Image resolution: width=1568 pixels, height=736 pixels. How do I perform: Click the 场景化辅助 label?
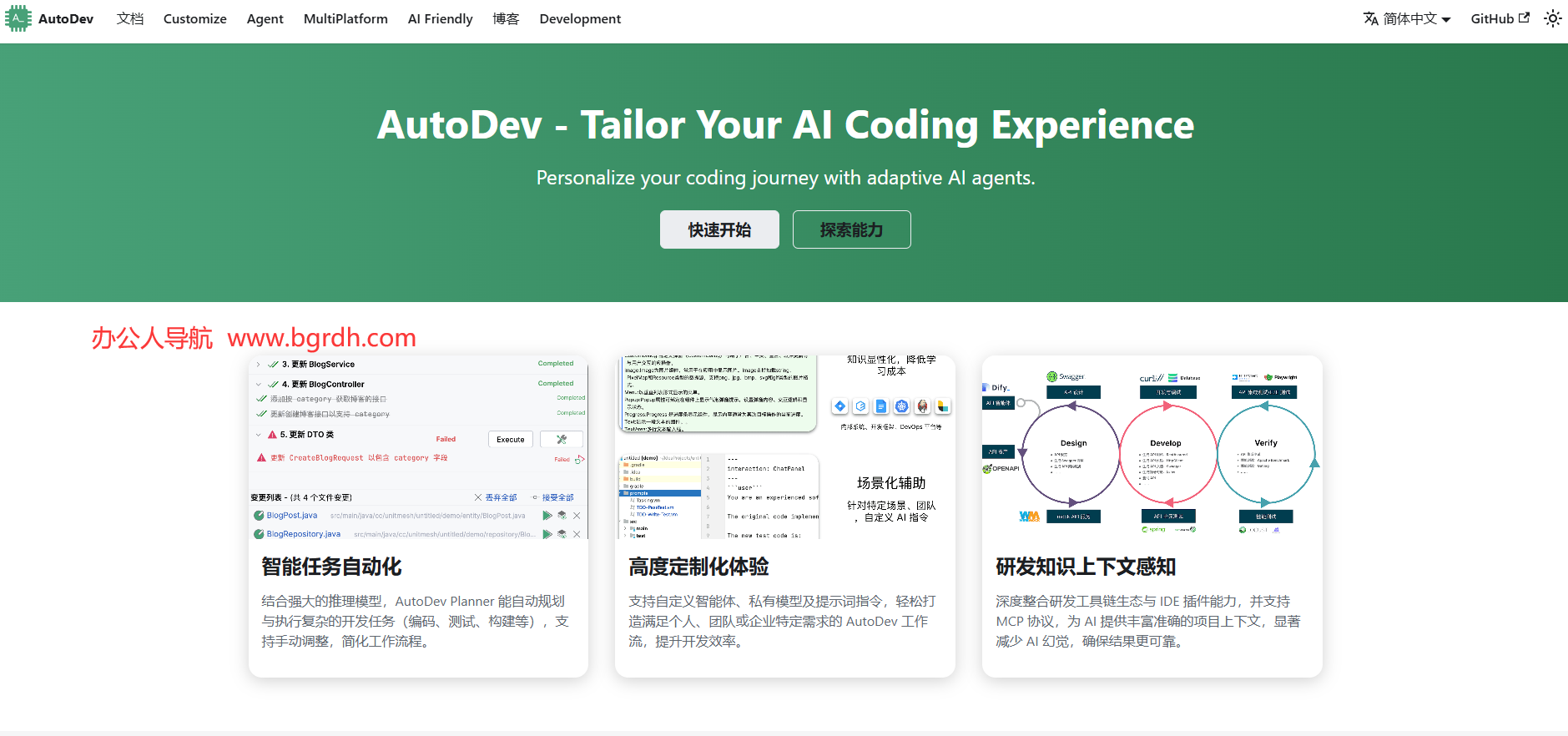tap(891, 483)
